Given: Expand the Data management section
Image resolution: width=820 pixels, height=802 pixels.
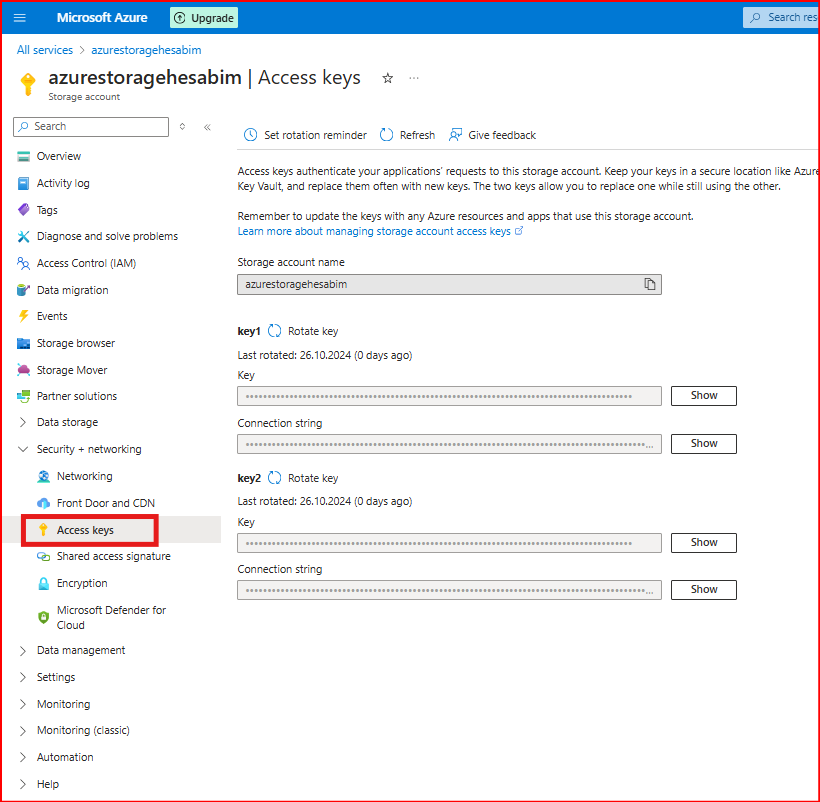Looking at the screenshot, I should point(23,651).
